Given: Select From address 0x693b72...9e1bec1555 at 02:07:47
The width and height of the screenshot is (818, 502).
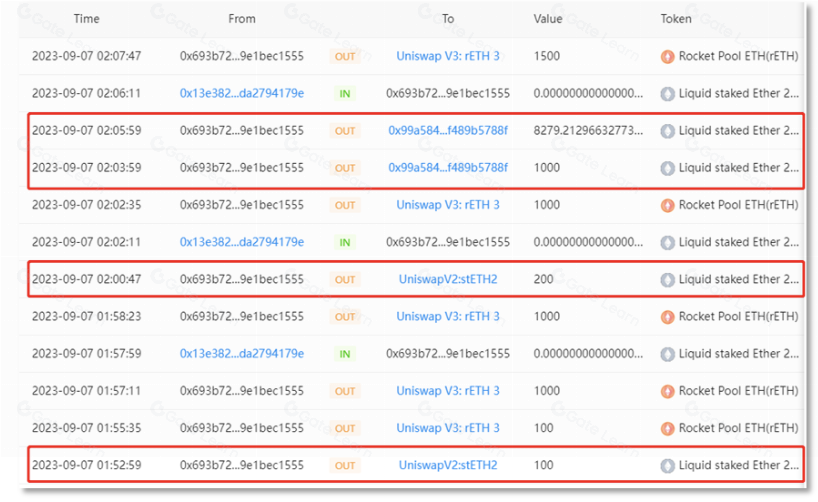Looking at the screenshot, I should pyautogui.click(x=242, y=56).
